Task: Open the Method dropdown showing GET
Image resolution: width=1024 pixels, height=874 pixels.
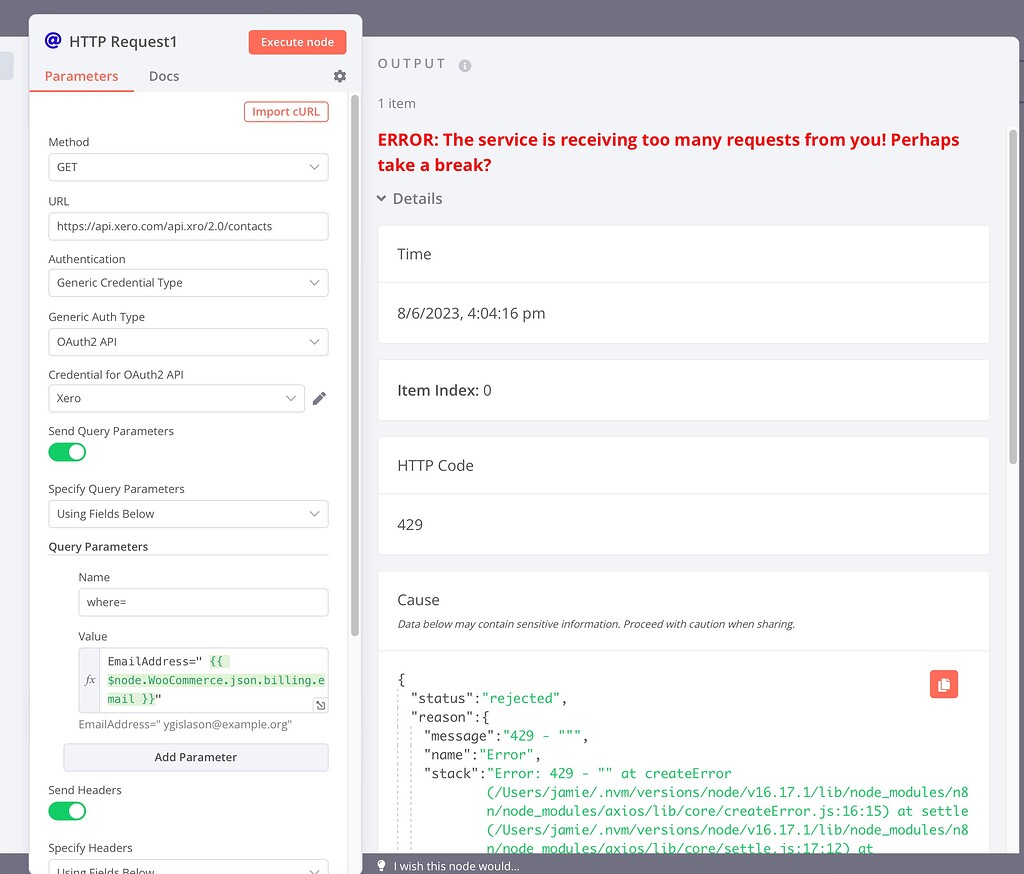Action: point(188,167)
